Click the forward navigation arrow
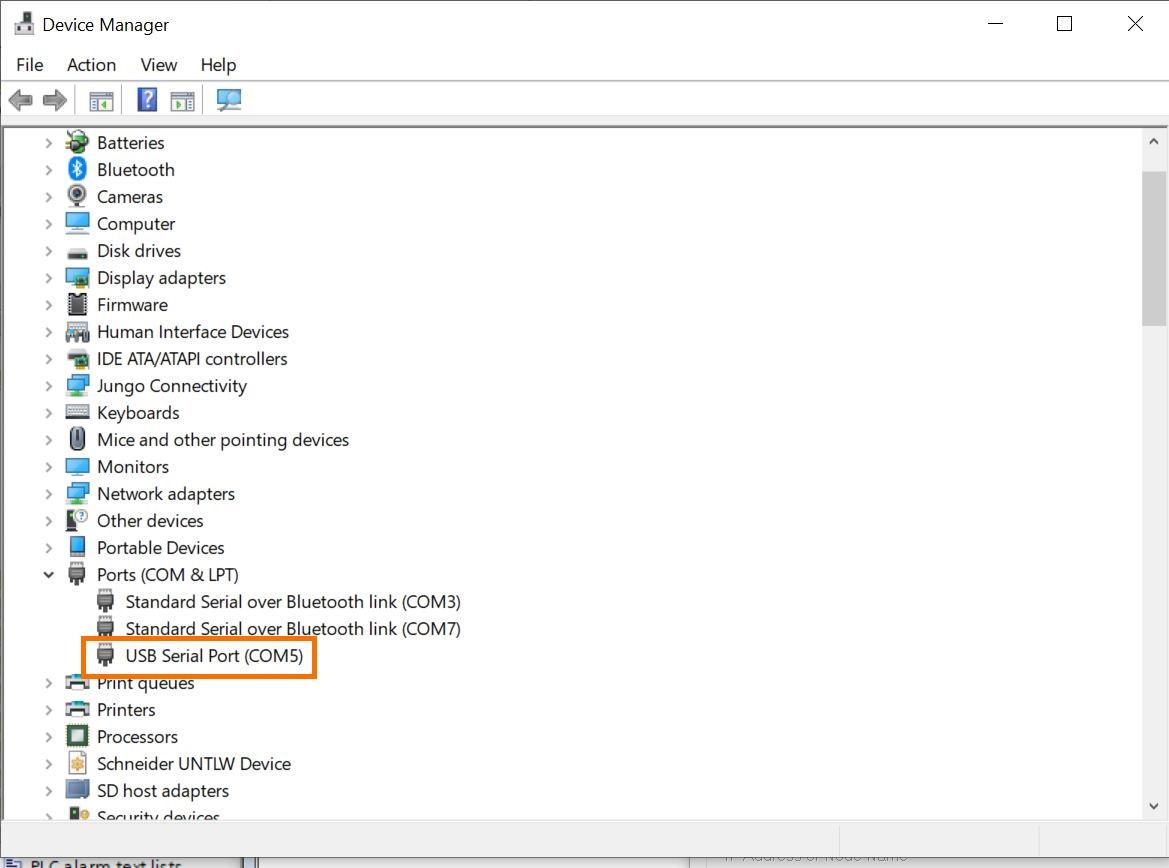 (54, 99)
